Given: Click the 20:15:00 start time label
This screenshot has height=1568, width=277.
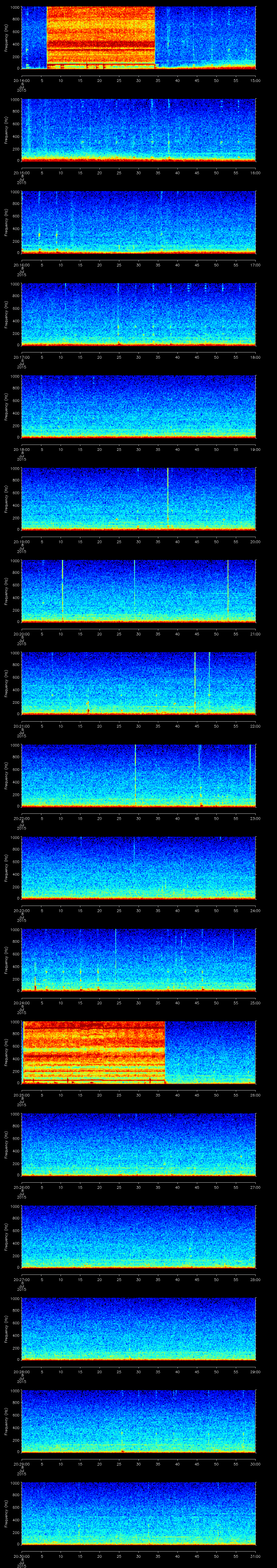Looking at the screenshot, I should [21, 173].
